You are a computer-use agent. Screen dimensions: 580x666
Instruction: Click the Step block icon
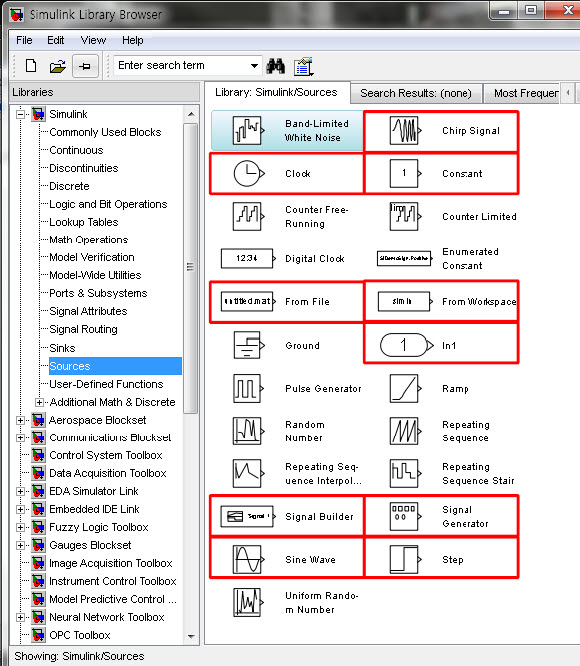405,559
